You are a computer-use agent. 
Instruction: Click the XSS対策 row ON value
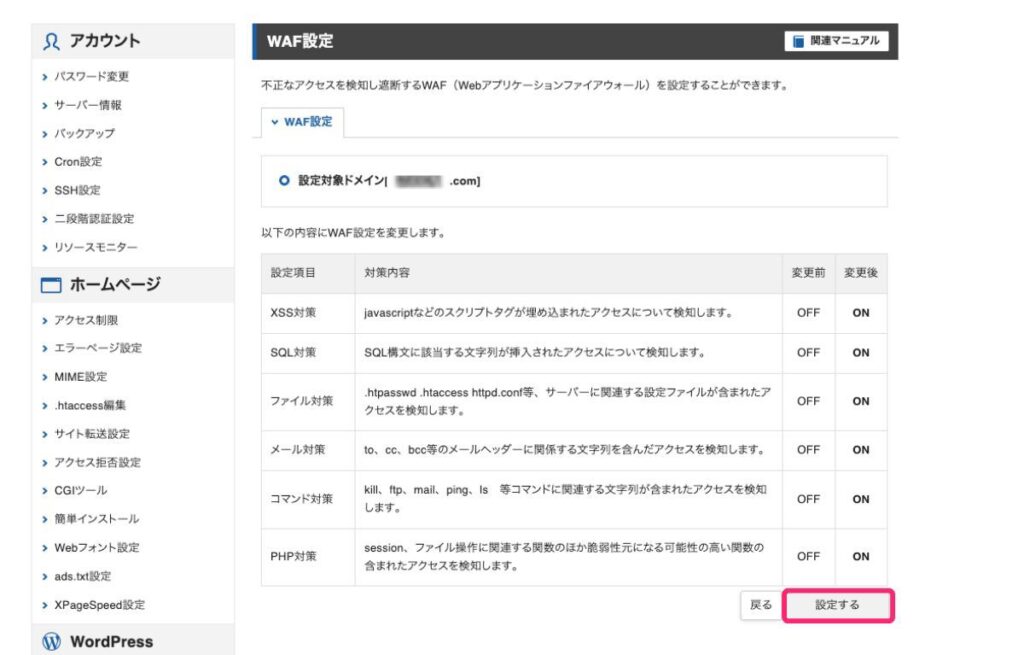(x=860, y=313)
